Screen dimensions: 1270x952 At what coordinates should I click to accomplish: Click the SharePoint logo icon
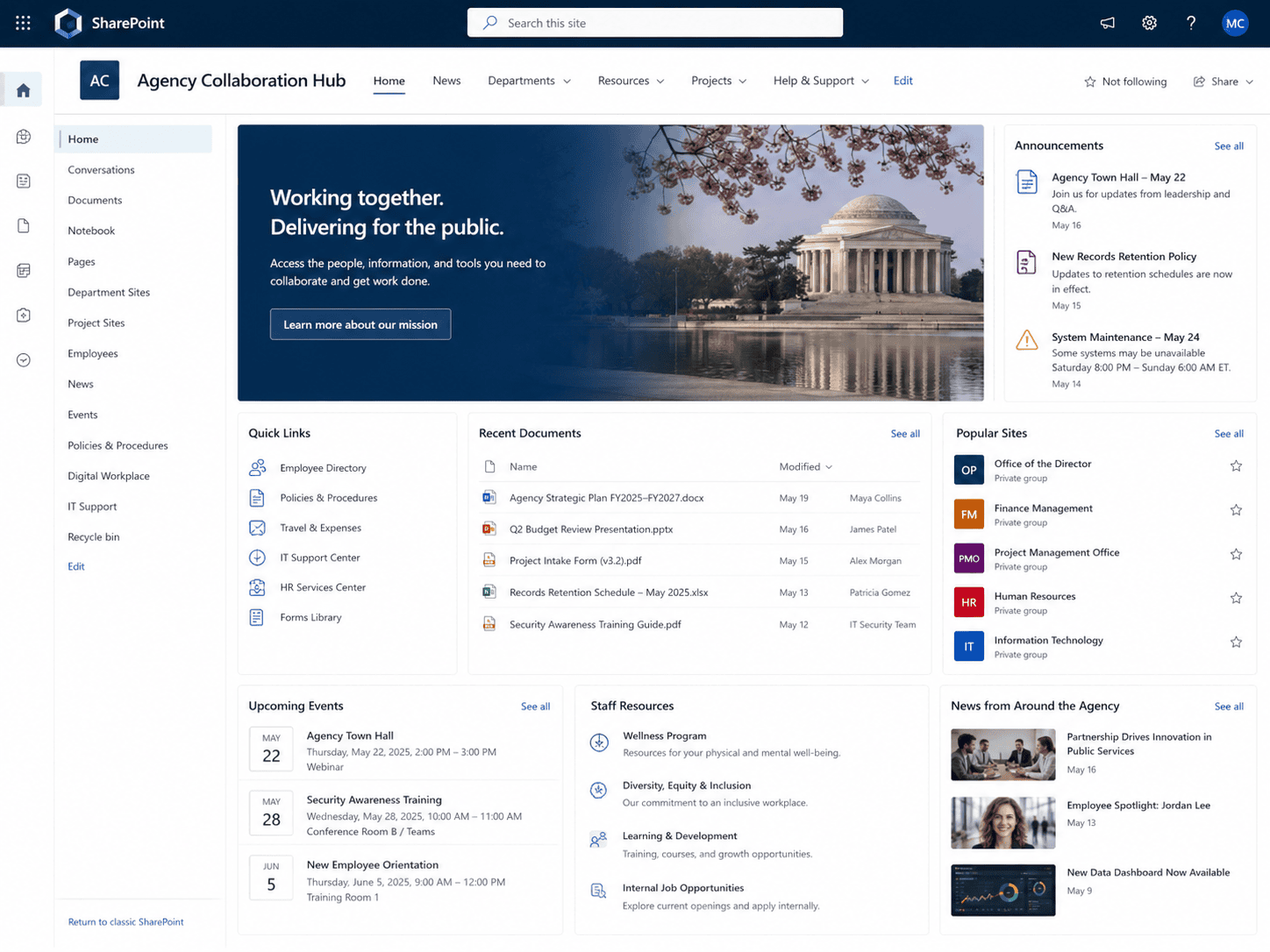68,23
